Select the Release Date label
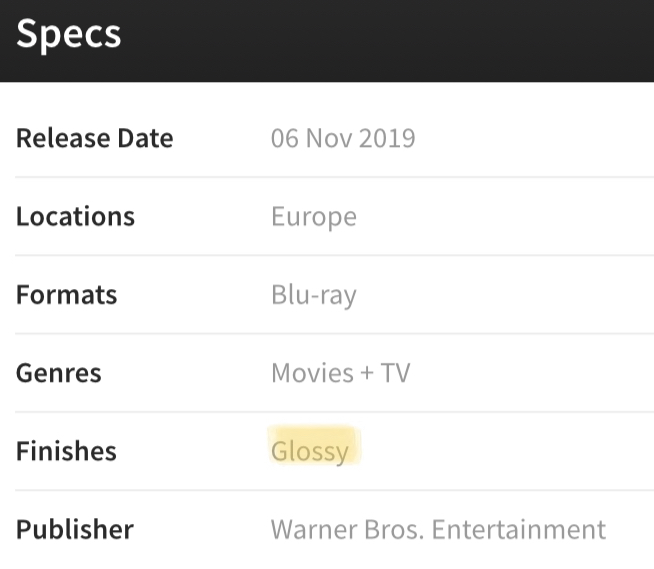Image resolution: width=654 pixels, height=569 pixels. pyautogui.click(x=94, y=138)
